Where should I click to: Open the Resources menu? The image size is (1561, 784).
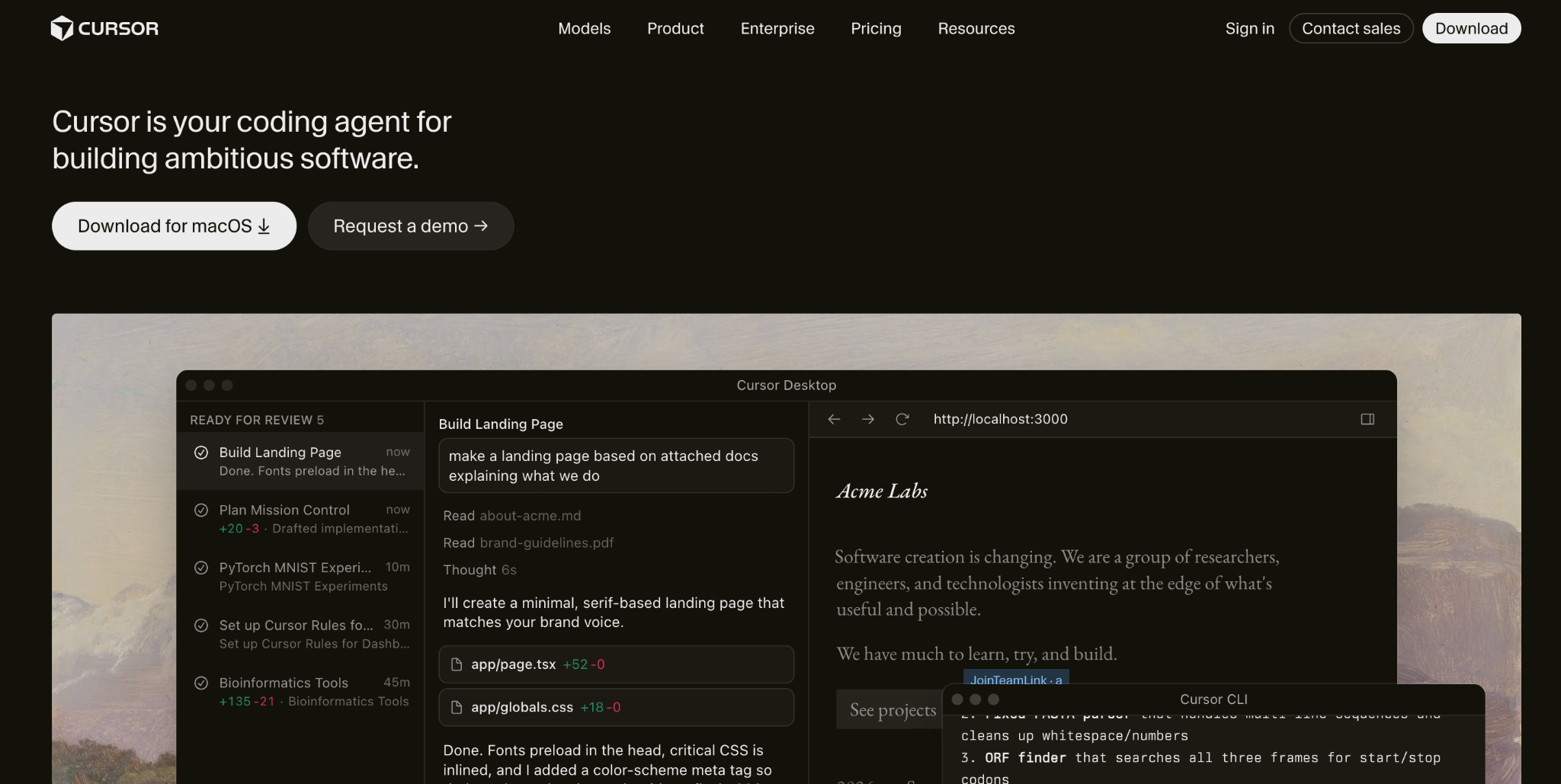tap(976, 28)
